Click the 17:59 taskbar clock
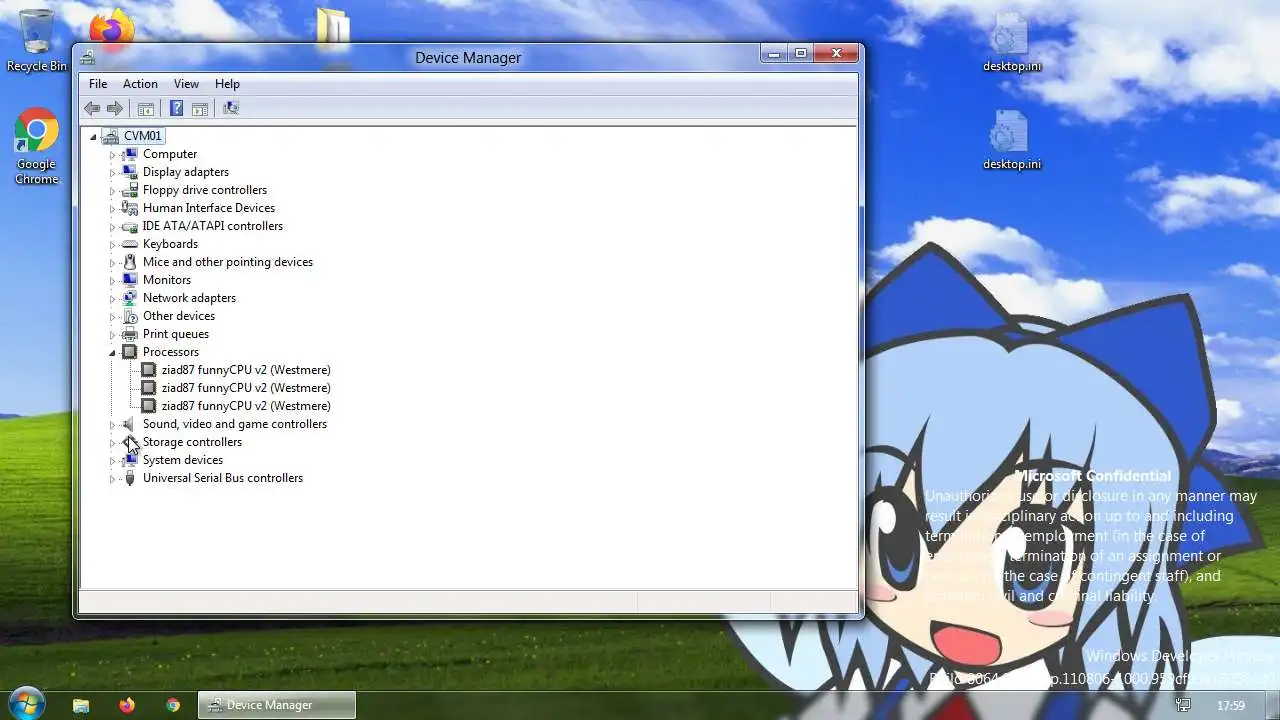This screenshot has width=1280, height=720. pyautogui.click(x=1230, y=705)
